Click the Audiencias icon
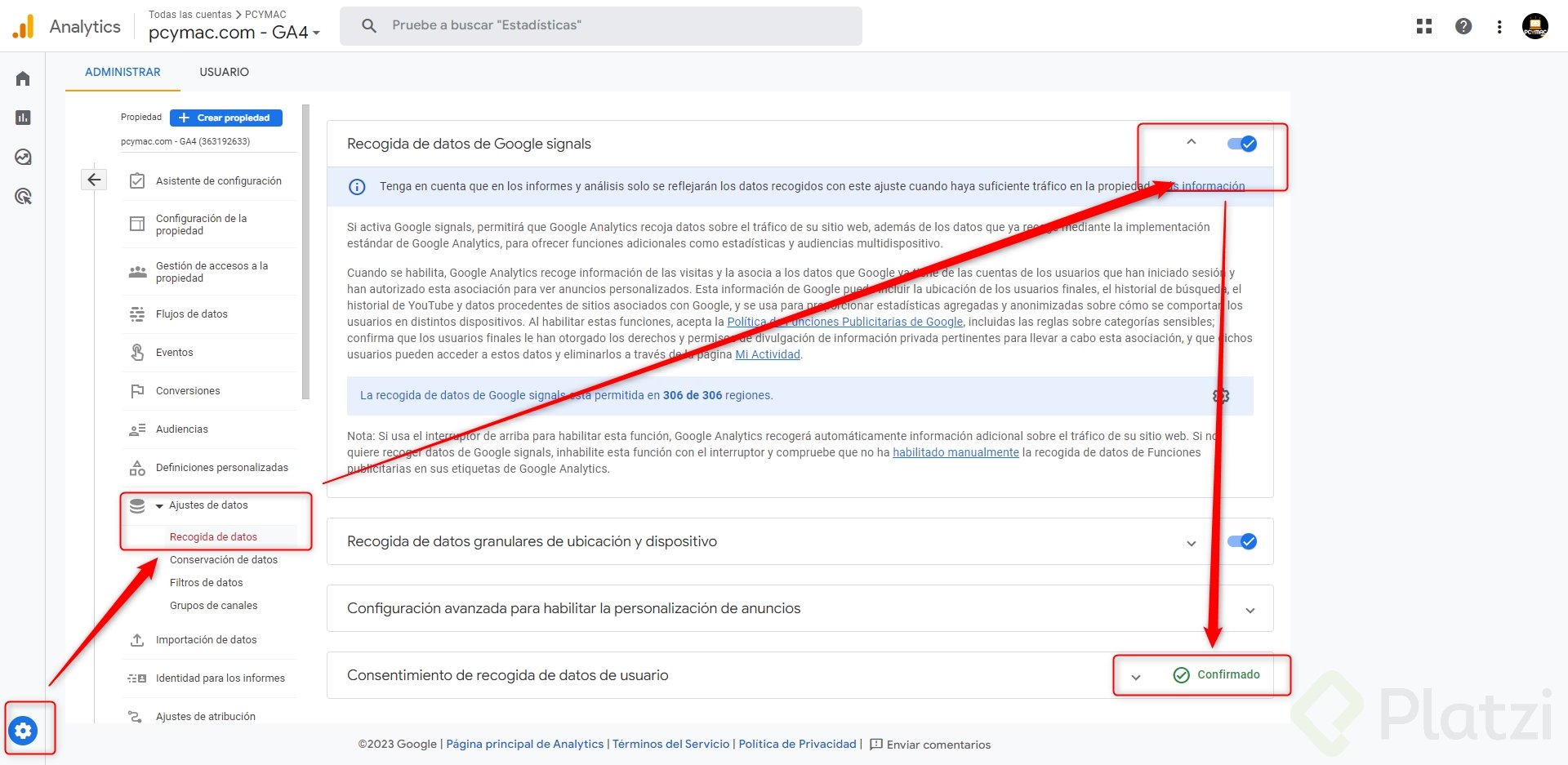 coord(137,429)
